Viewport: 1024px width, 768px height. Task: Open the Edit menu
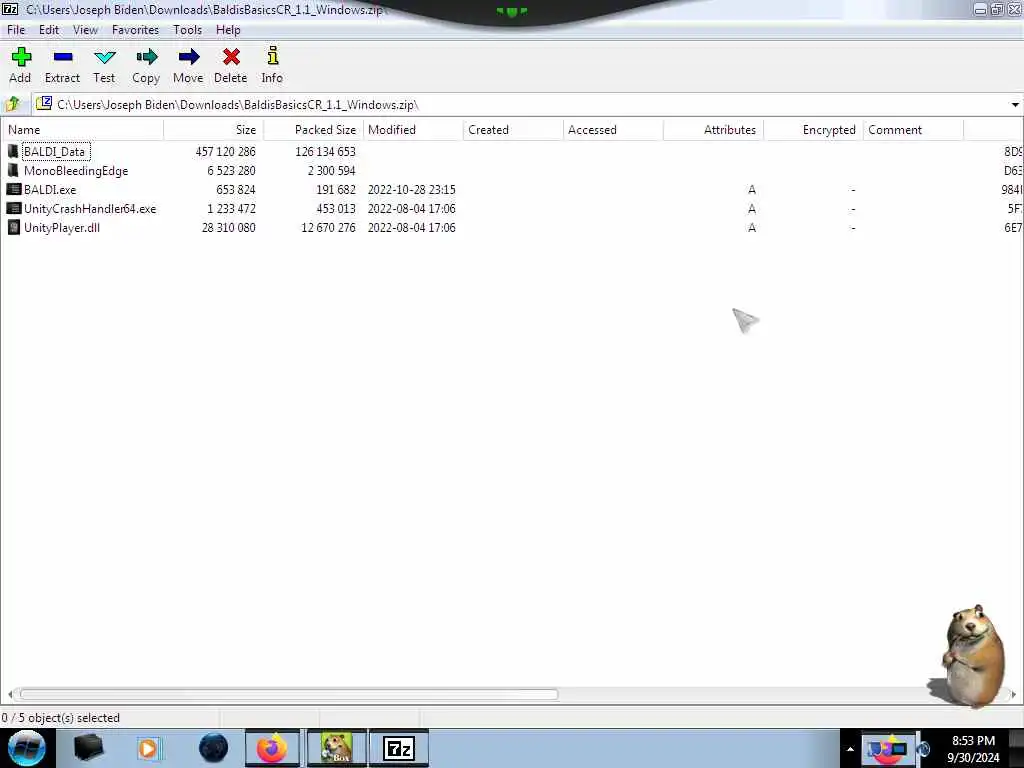pyautogui.click(x=49, y=30)
